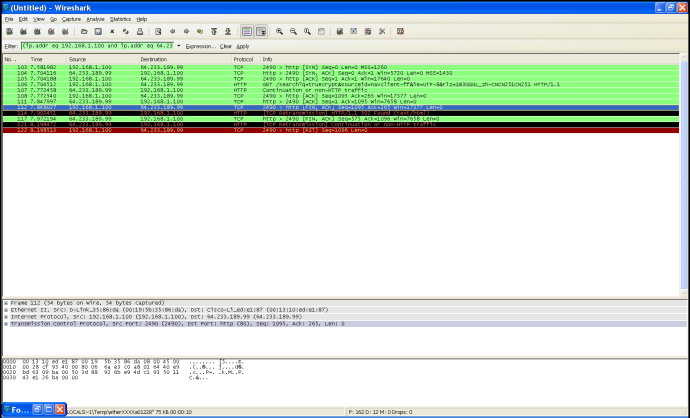The width and height of the screenshot is (690, 418).
Task: Zoom out the packet text
Action: click(x=294, y=32)
